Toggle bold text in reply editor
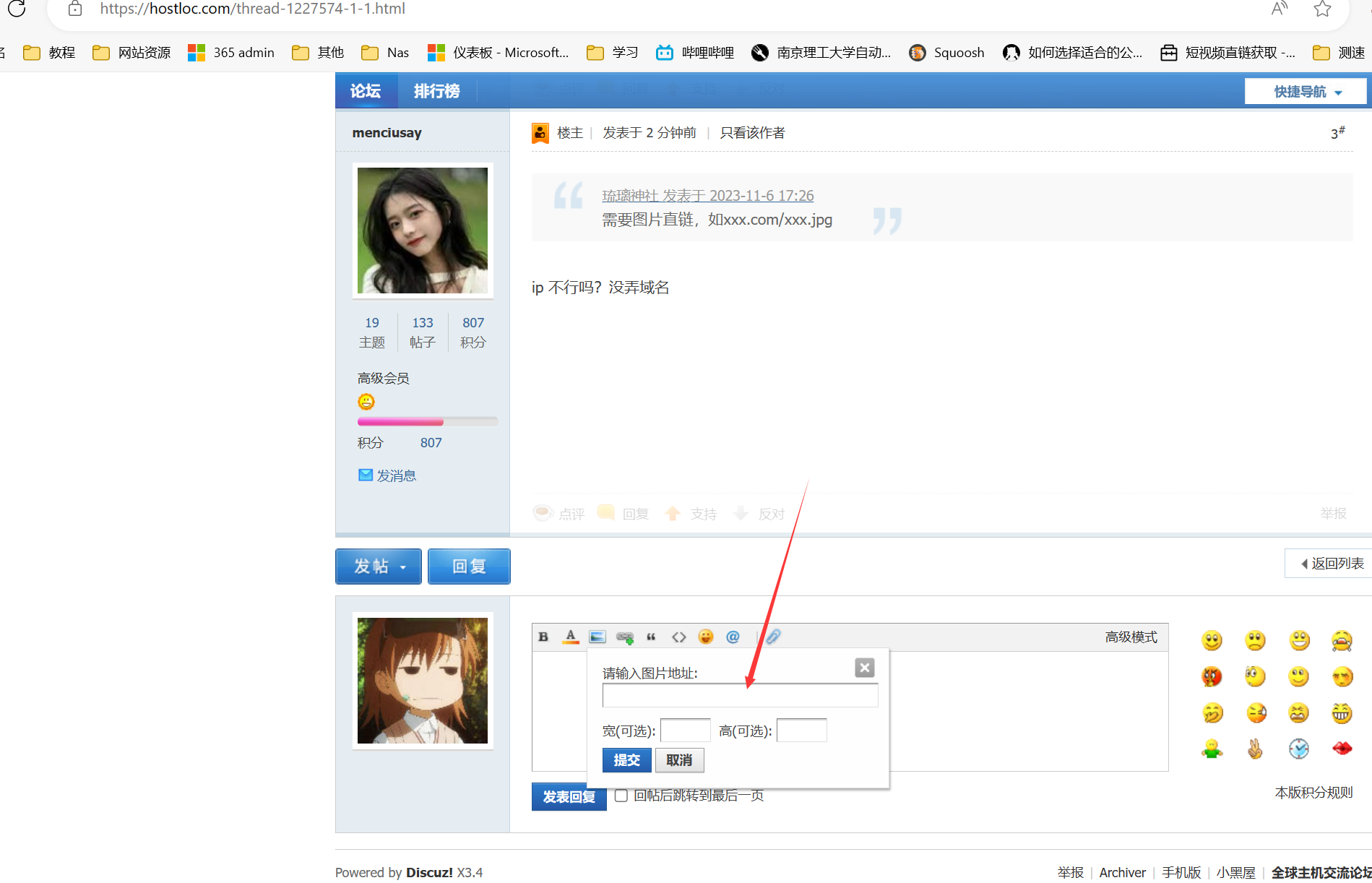Image resolution: width=1372 pixels, height=883 pixels. 543,637
